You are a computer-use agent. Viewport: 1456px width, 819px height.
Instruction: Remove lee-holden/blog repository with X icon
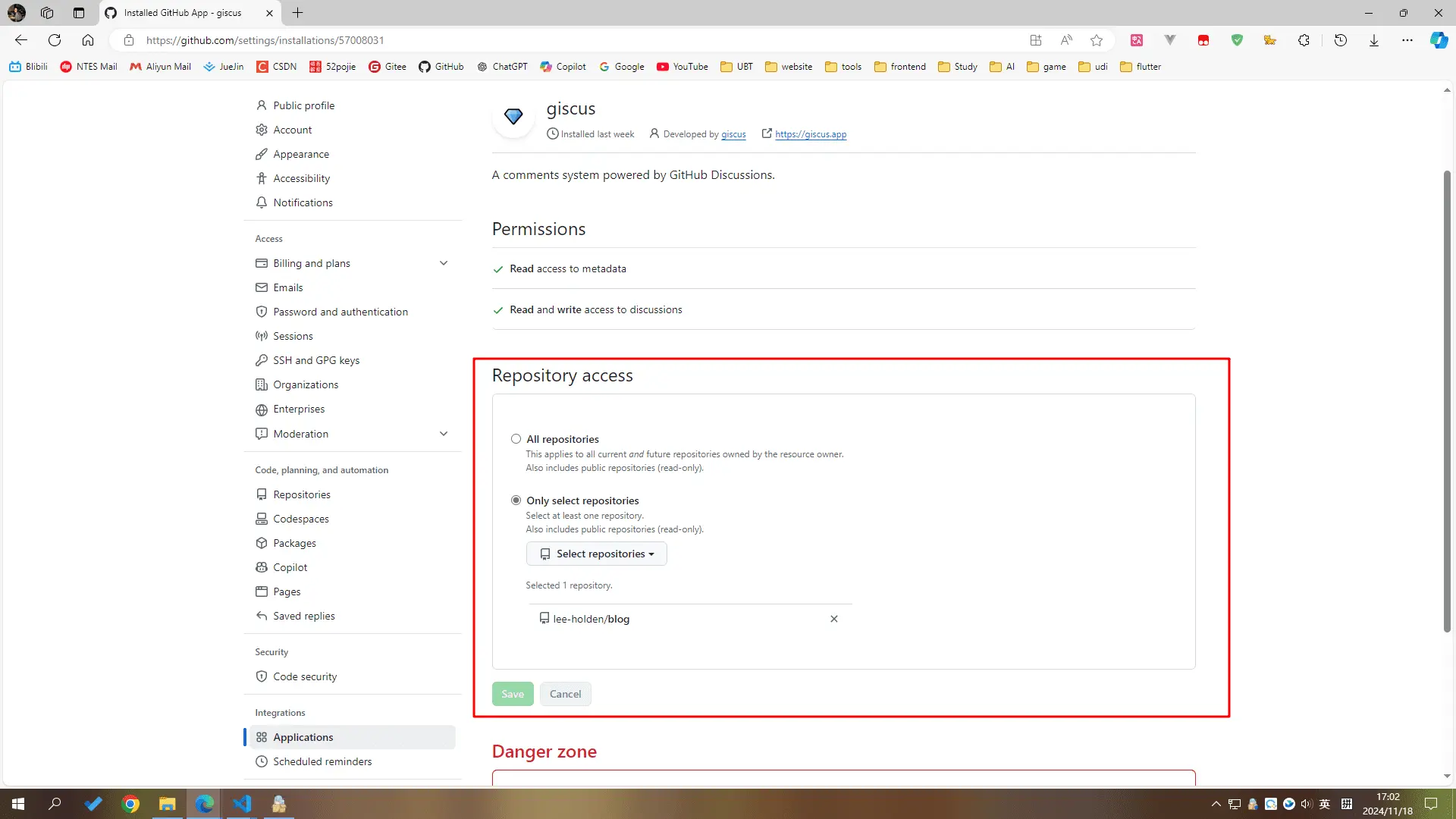833,619
